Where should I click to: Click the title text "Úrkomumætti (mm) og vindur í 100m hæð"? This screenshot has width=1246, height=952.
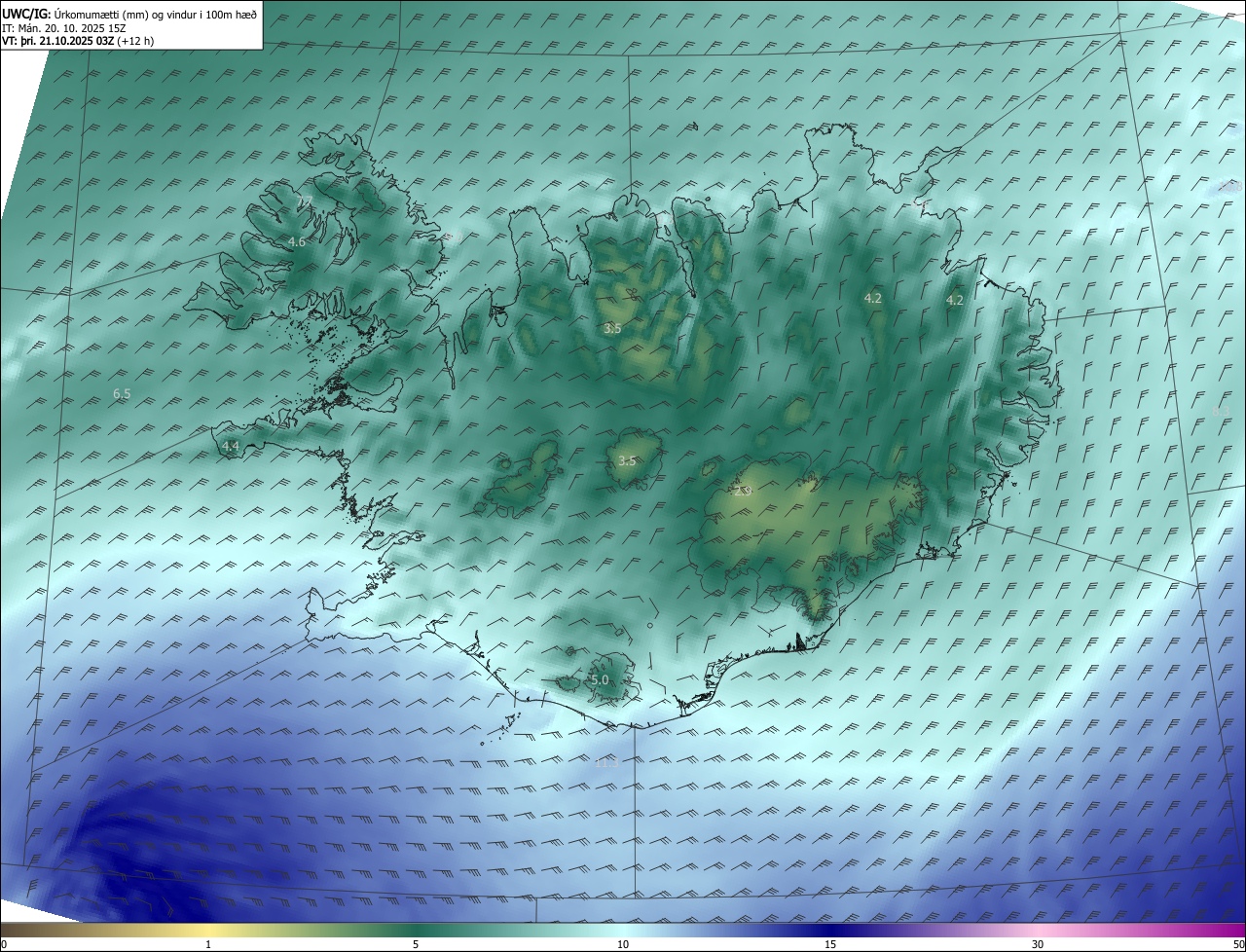(x=156, y=14)
